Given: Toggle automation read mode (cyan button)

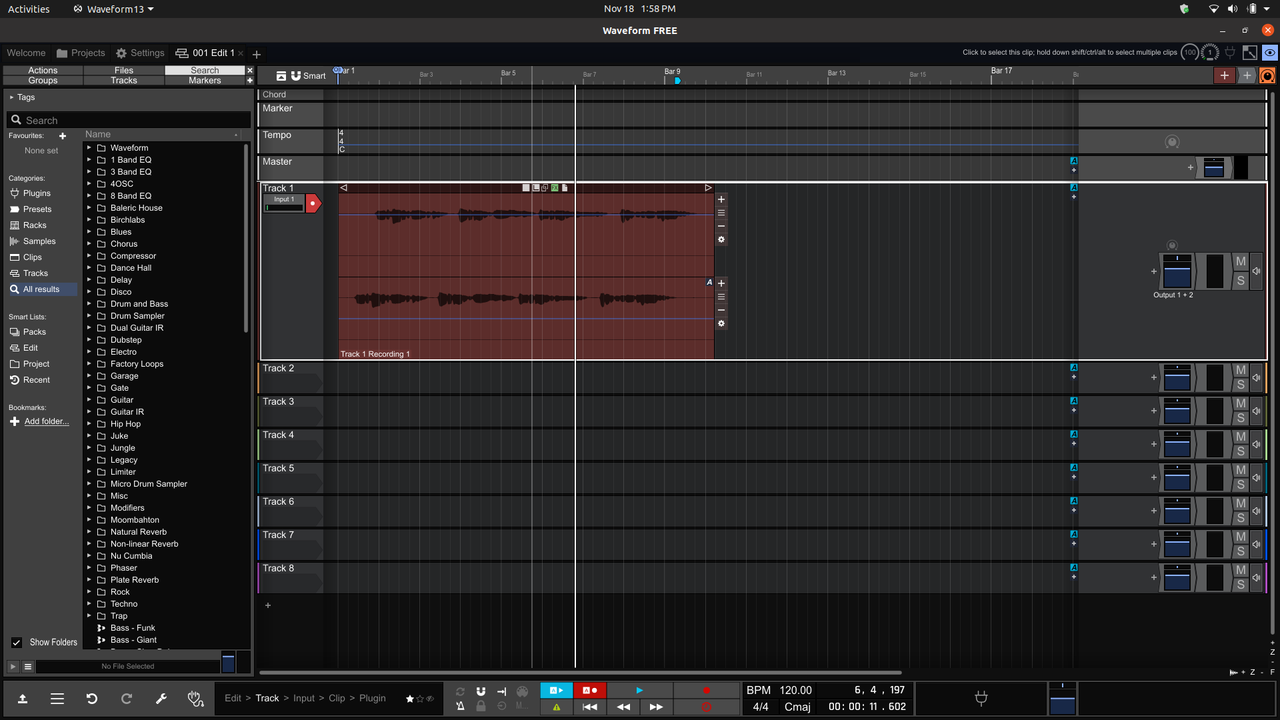Looking at the screenshot, I should [556, 690].
